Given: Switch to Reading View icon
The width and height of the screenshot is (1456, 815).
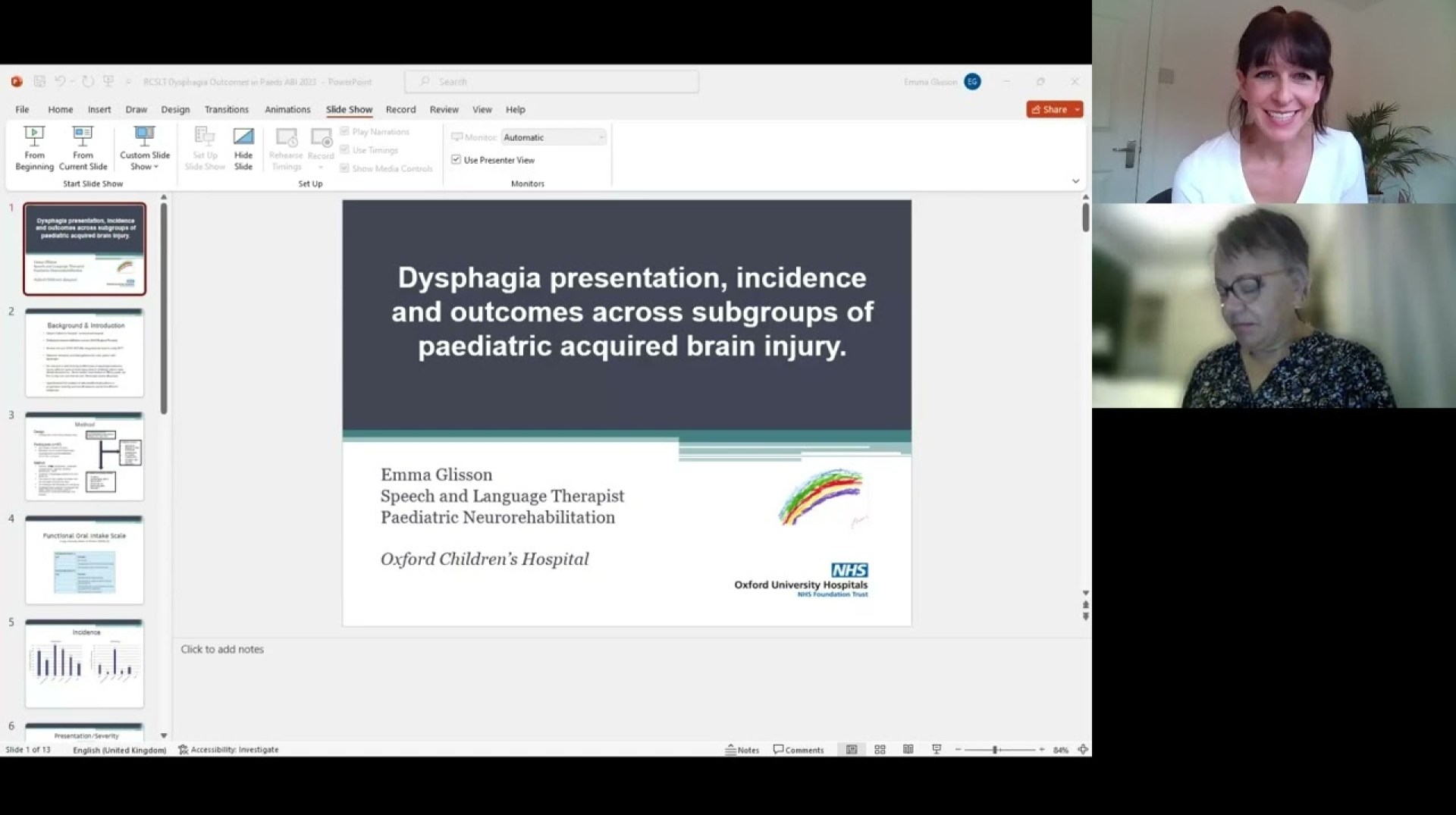Looking at the screenshot, I should pyautogui.click(x=908, y=749).
